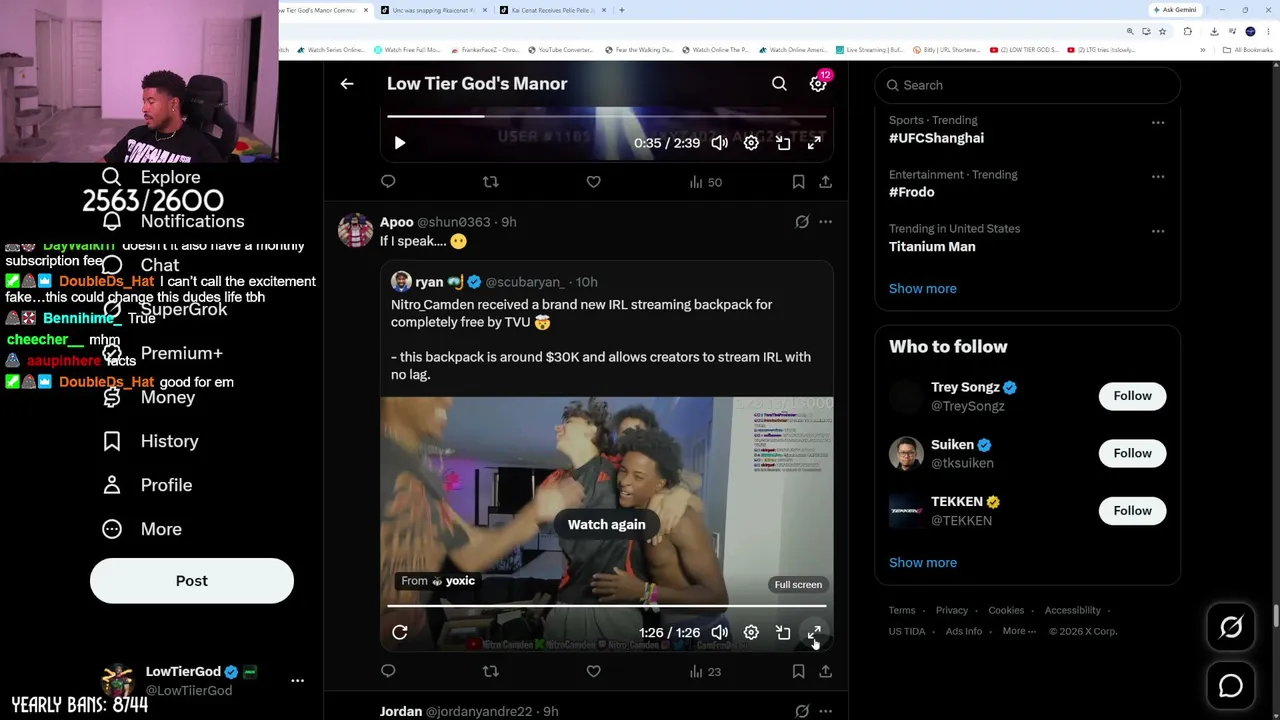This screenshot has width=1280, height=720.
Task: Open Grok actions on Jordan's post
Action: pos(802,711)
